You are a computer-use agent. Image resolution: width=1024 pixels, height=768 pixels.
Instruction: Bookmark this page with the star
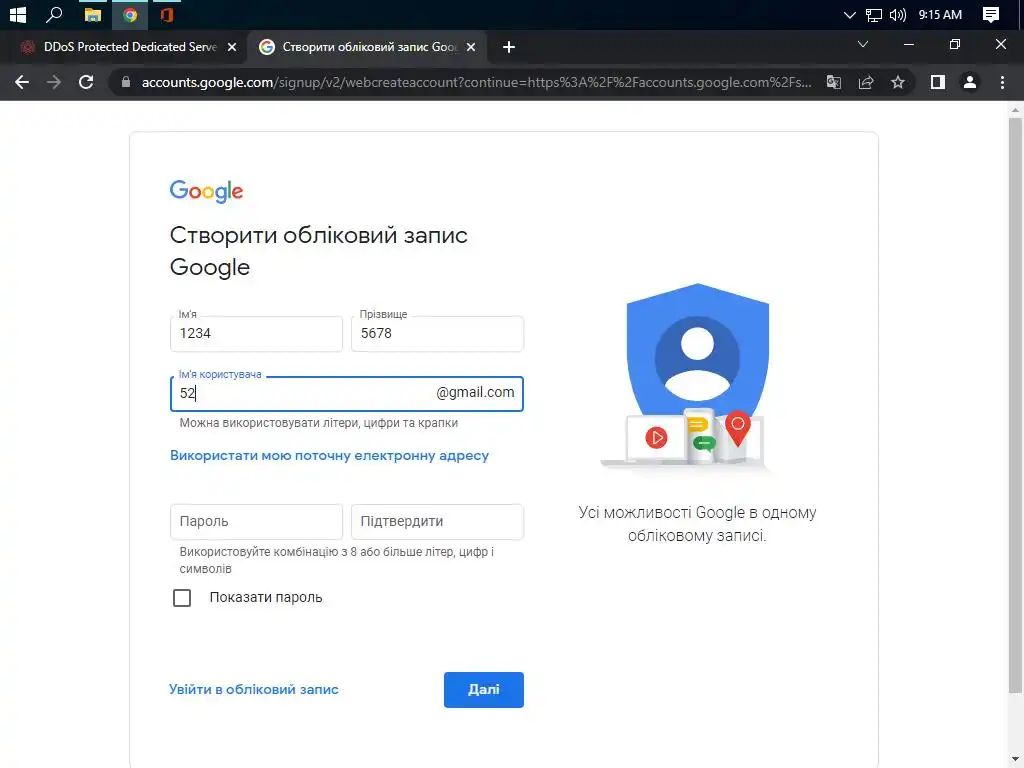[x=898, y=82]
